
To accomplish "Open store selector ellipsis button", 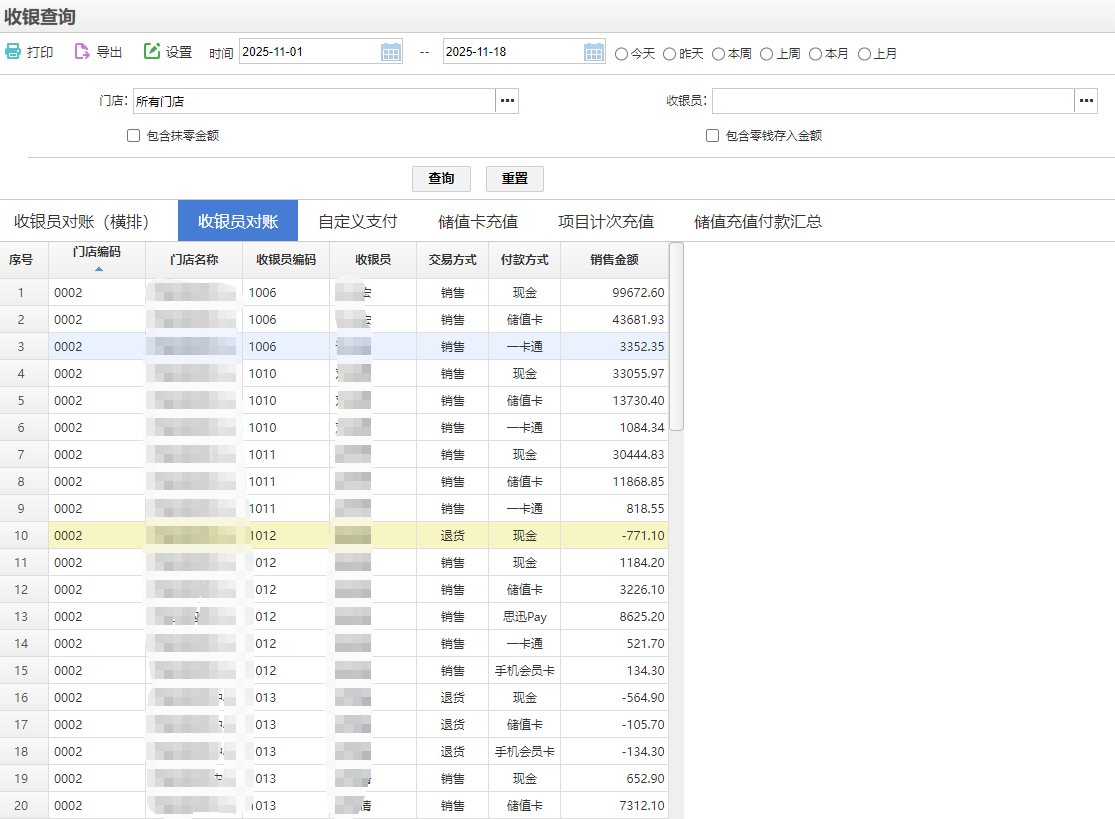I will click(x=507, y=101).
